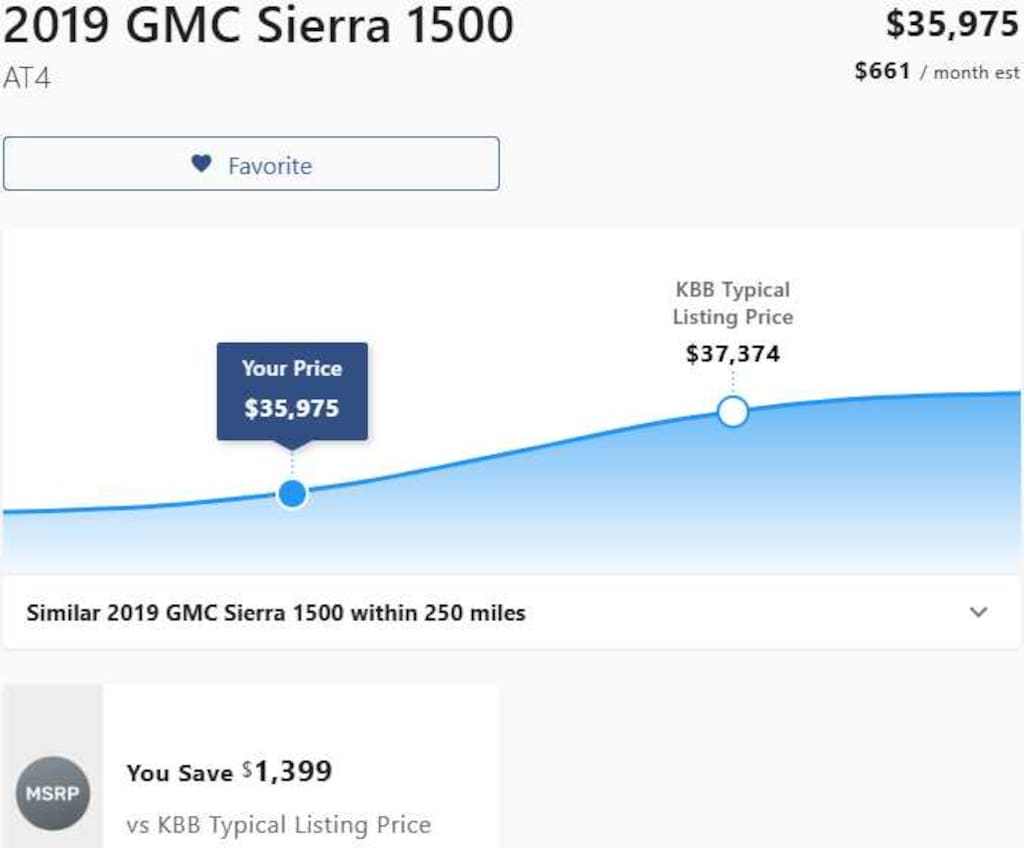This screenshot has width=1024, height=848.
Task: Open the Similar 2019 GMC Sierra 1500 within 250 miles row
Action: (x=276, y=613)
